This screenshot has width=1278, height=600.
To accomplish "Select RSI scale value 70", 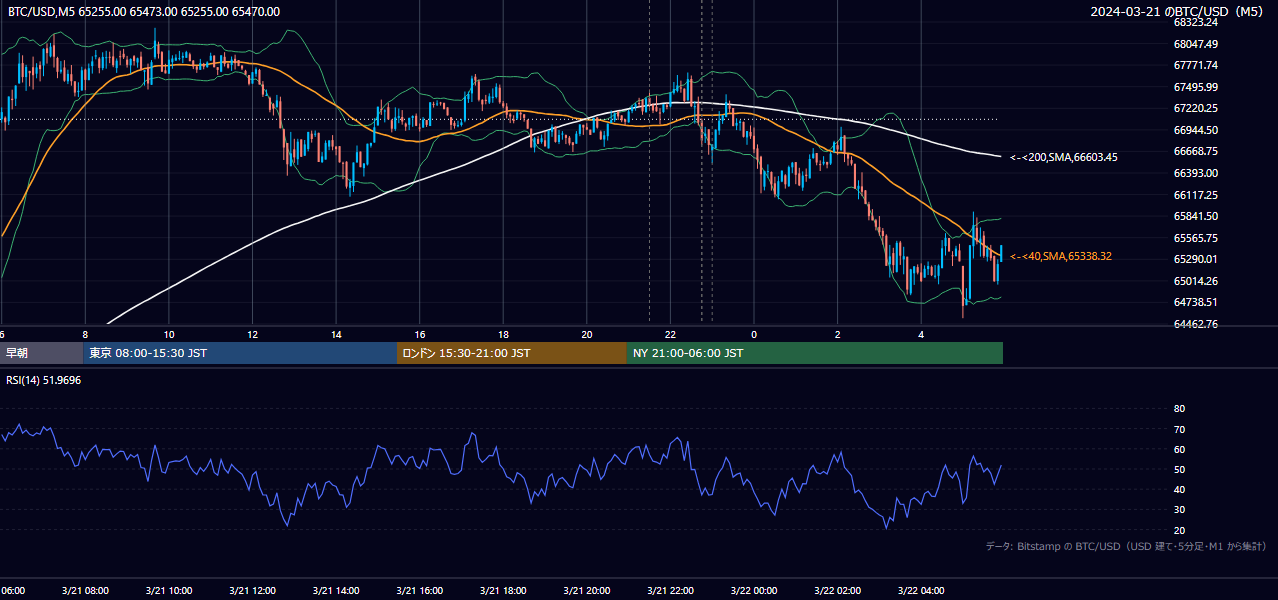I will coord(1179,429).
